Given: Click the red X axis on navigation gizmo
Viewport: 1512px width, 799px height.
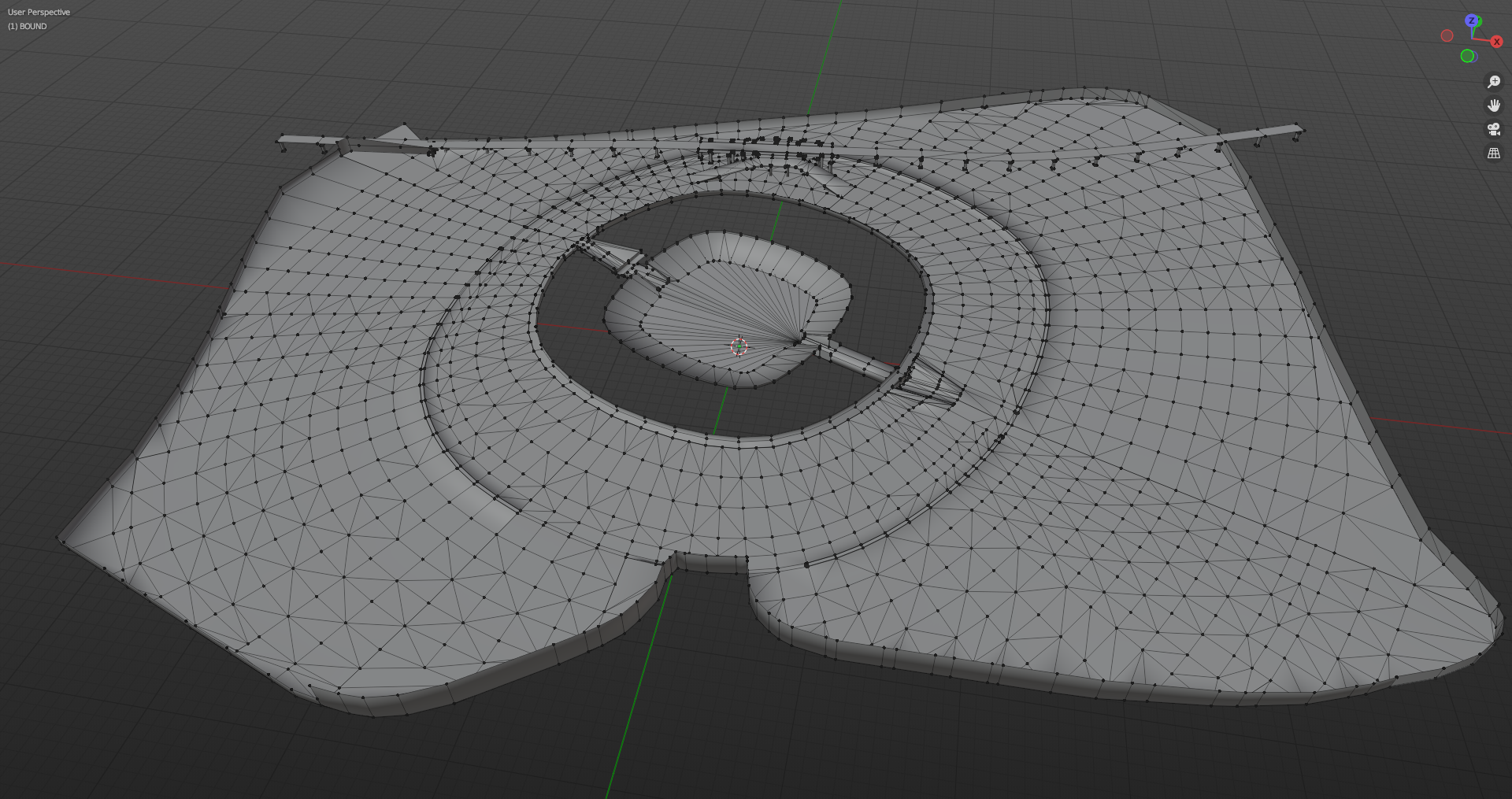Looking at the screenshot, I should [x=1496, y=42].
